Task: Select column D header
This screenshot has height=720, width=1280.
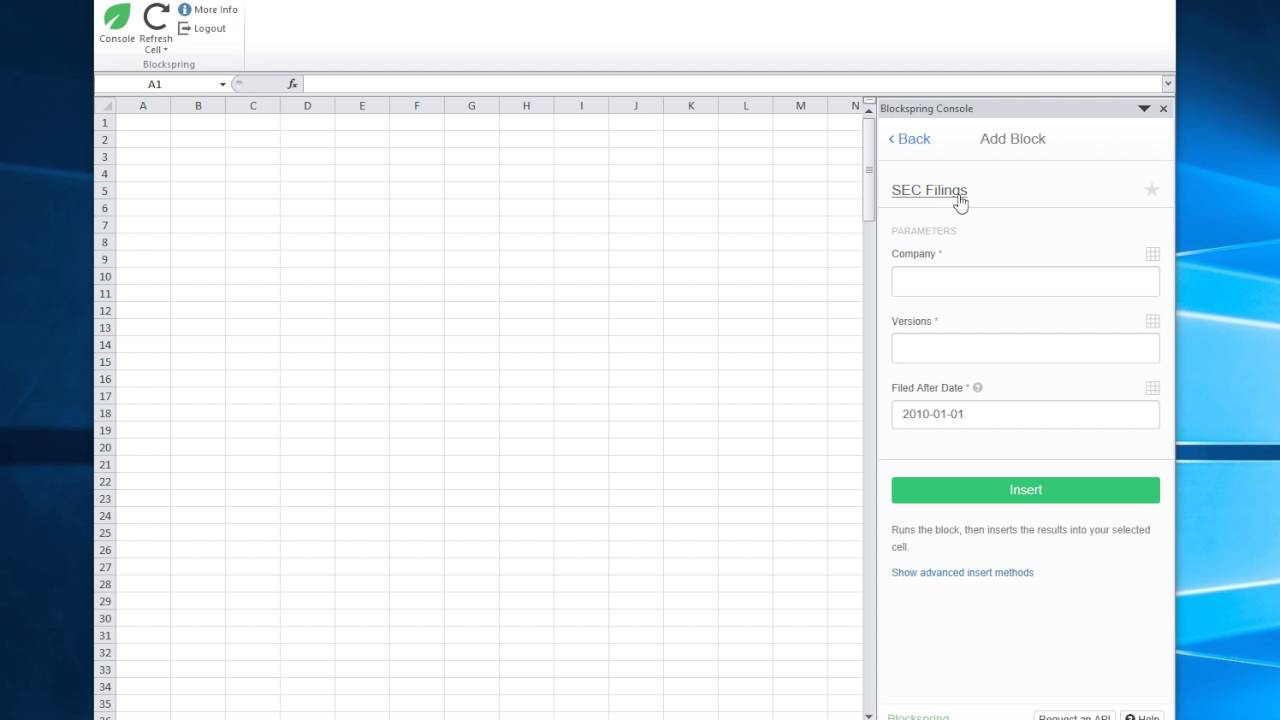Action: [x=307, y=106]
